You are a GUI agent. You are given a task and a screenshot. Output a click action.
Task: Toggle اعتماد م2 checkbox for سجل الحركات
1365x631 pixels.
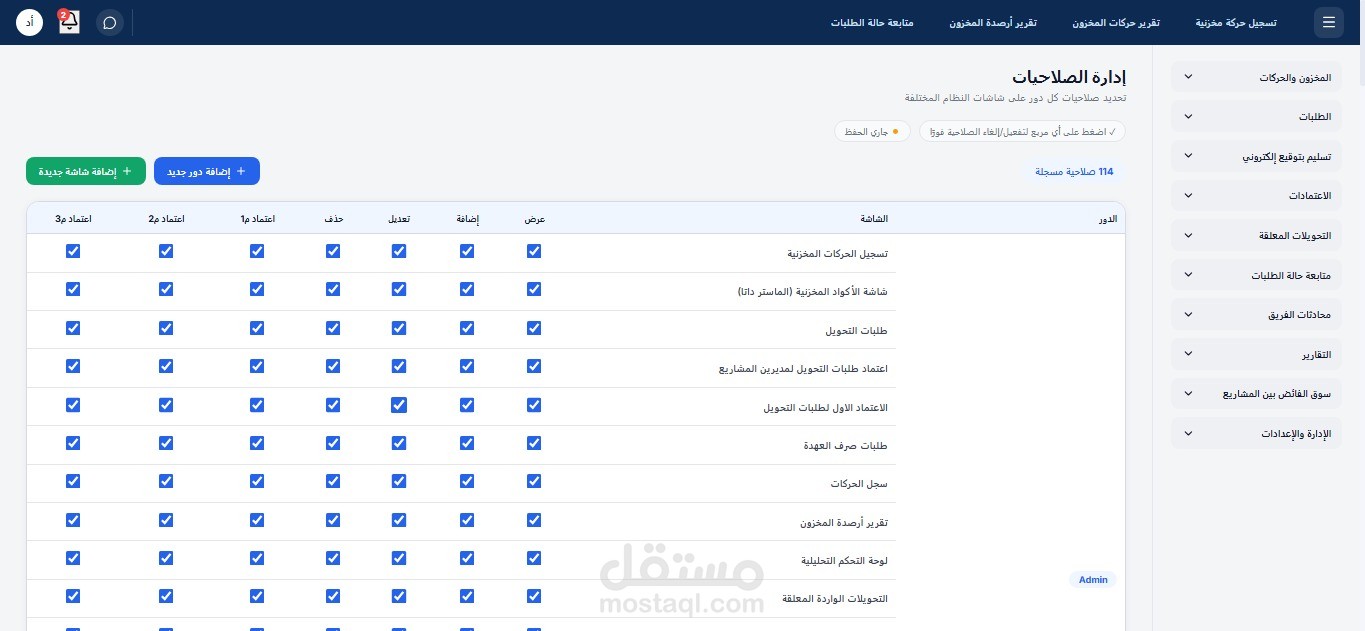point(166,481)
